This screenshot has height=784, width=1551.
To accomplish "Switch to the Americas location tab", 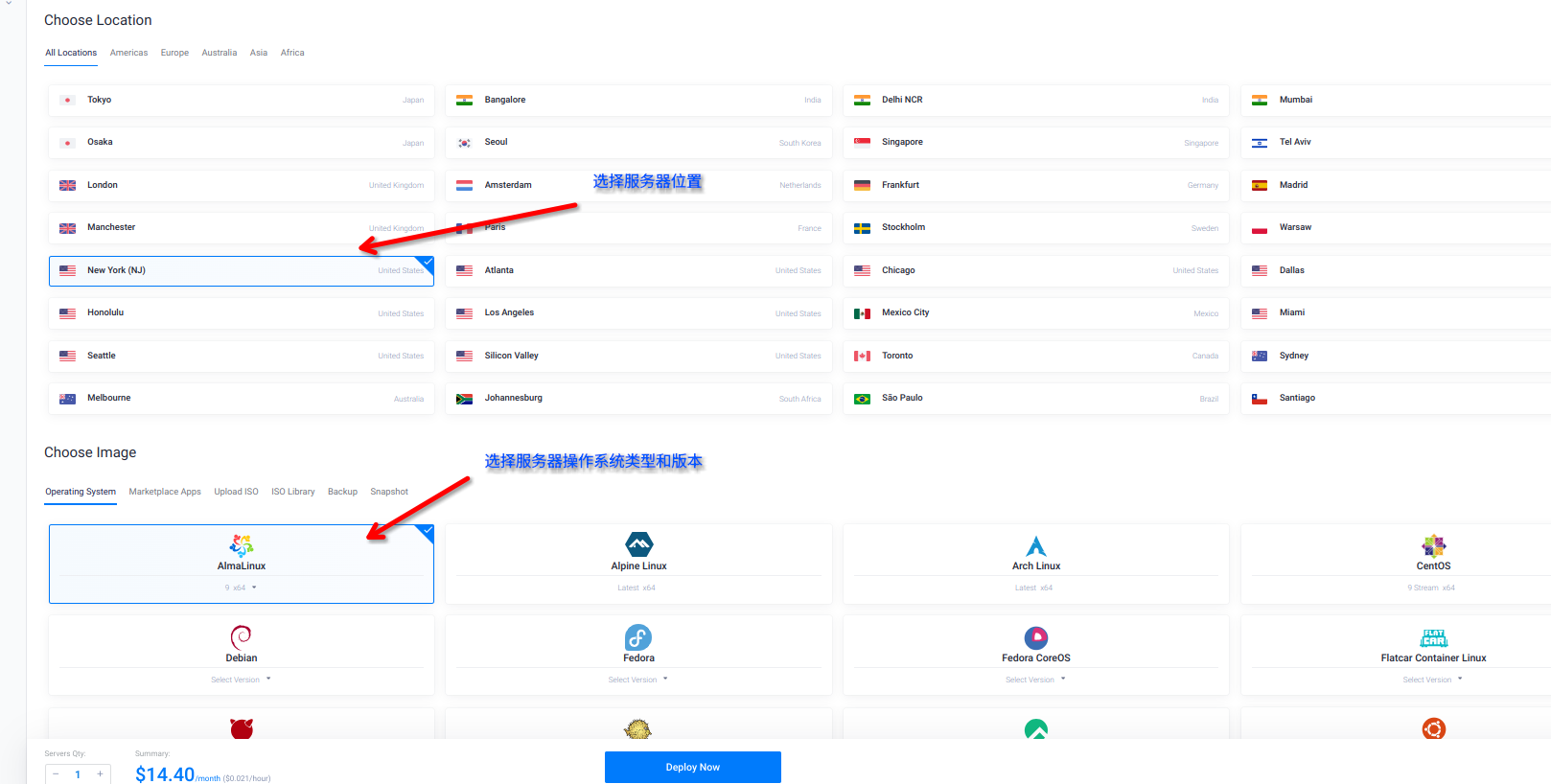I will (x=128, y=53).
